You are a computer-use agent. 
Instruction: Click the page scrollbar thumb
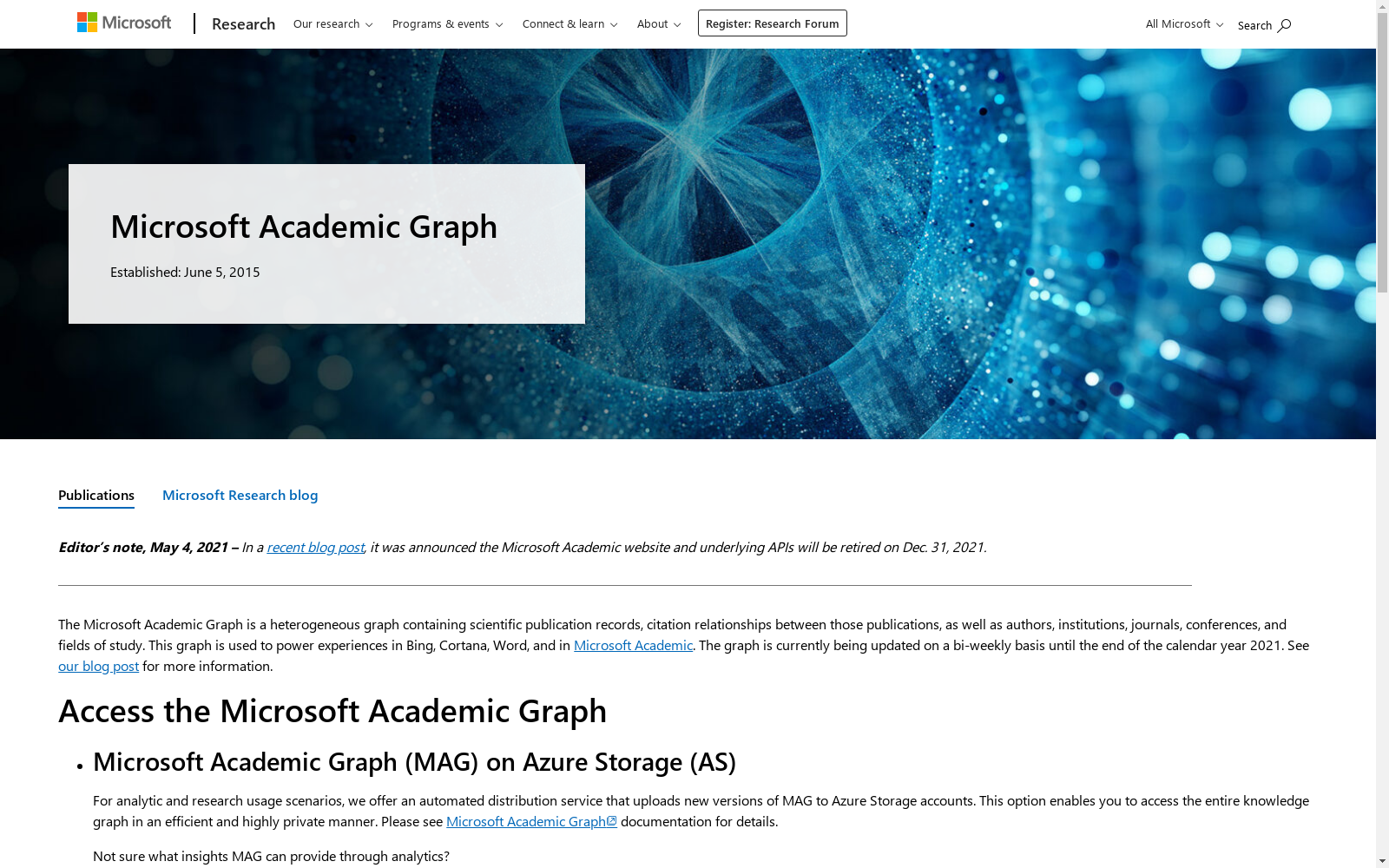(x=1382, y=153)
